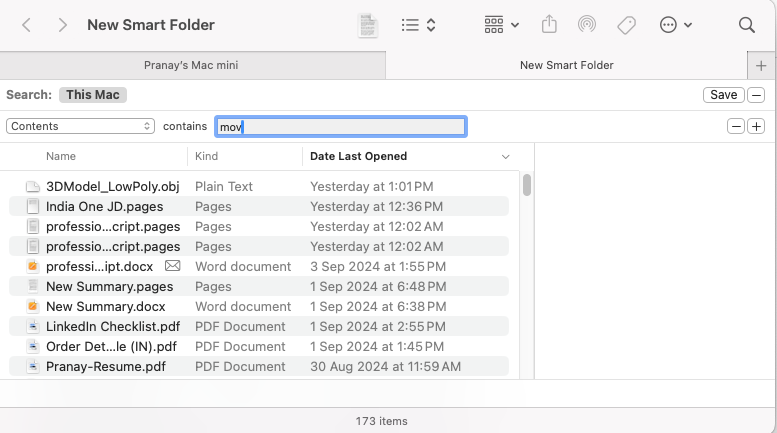Click the results list vertical scrollbar

point(527,185)
